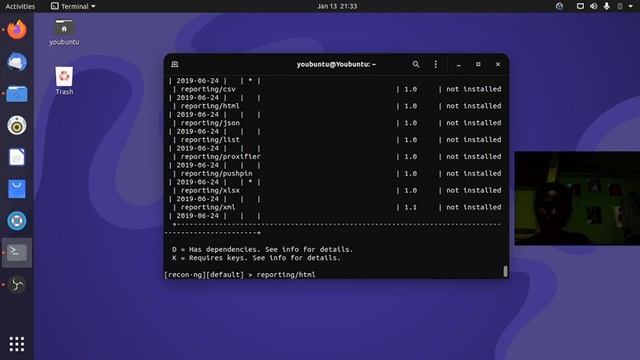Image resolution: width=640 pixels, height=360 pixels.
Task: Open Firefox from the dock
Action: [x=17, y=29]
